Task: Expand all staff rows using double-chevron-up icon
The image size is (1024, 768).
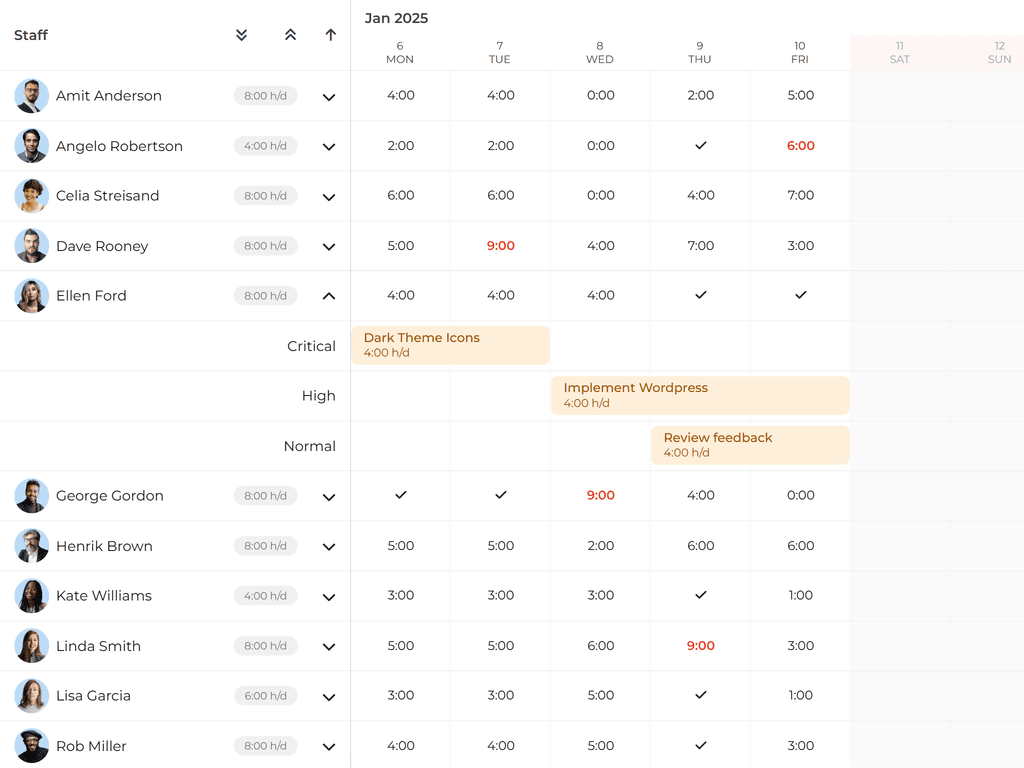Action: coord(290,34)
